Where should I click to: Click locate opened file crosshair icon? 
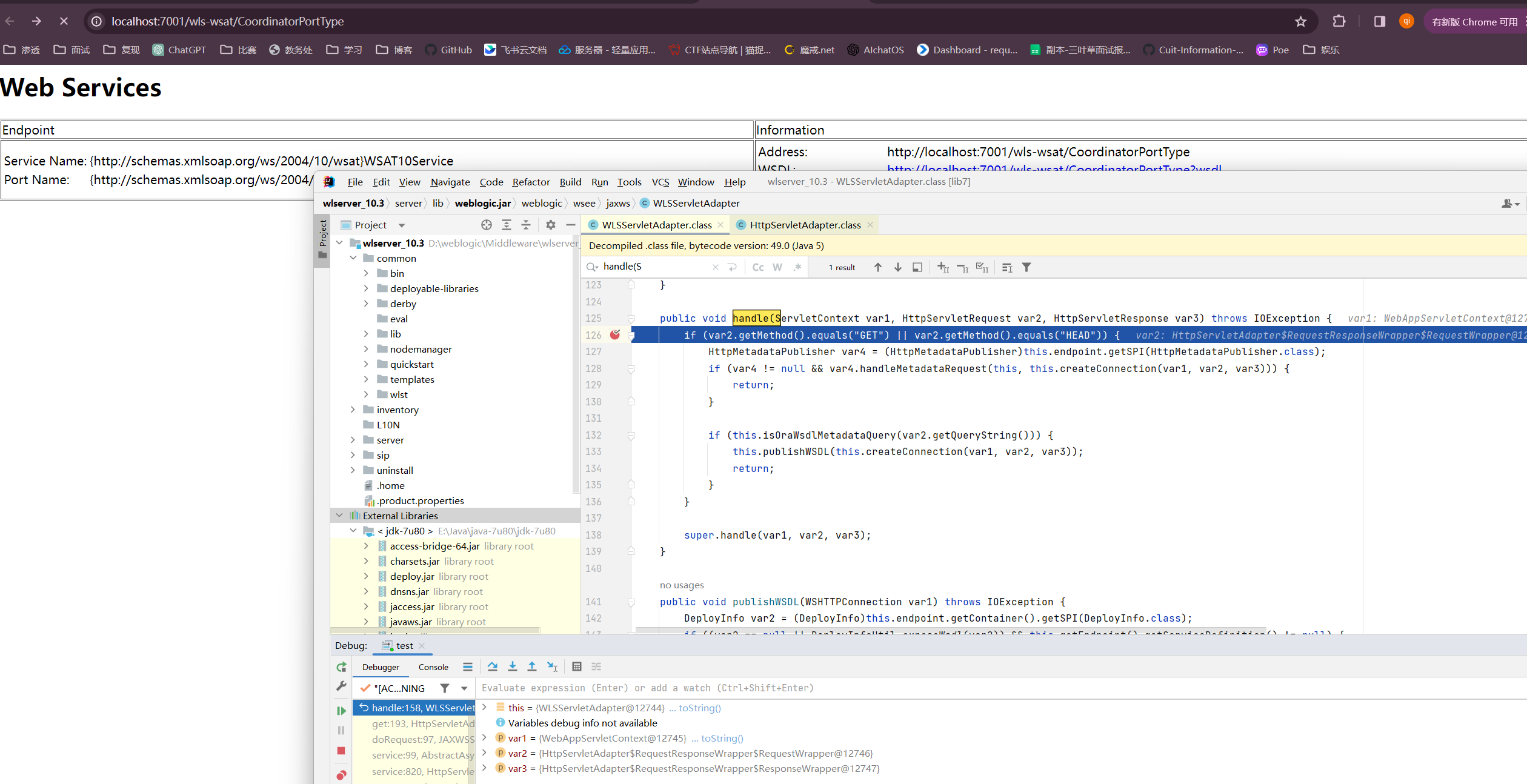click(x=487, y=225)
